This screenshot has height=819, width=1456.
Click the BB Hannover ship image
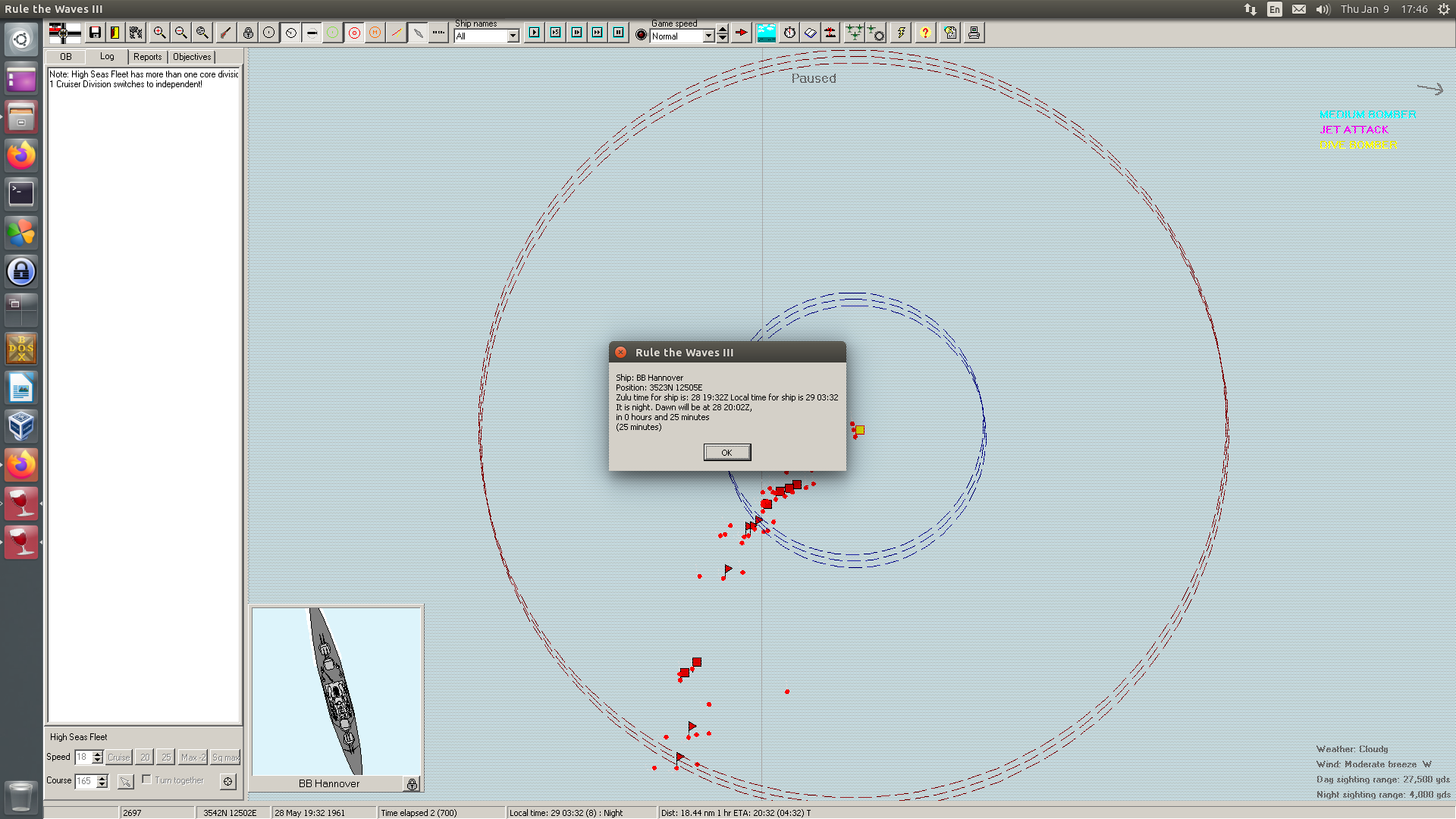pos(337,691)
